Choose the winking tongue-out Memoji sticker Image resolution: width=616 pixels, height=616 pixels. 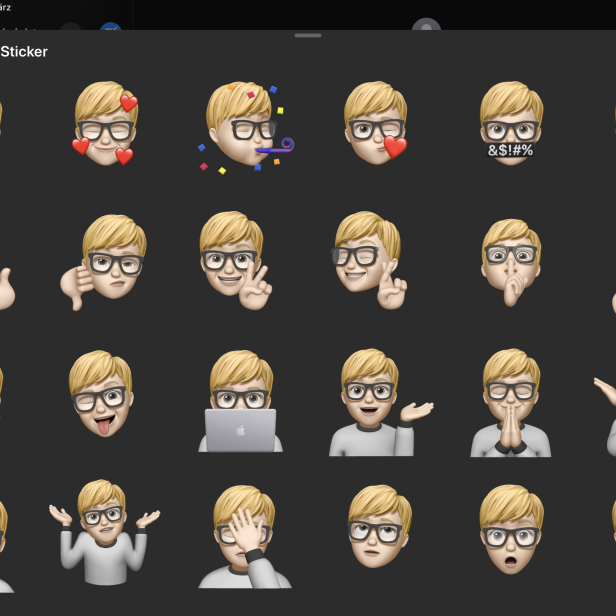[101, 393]
